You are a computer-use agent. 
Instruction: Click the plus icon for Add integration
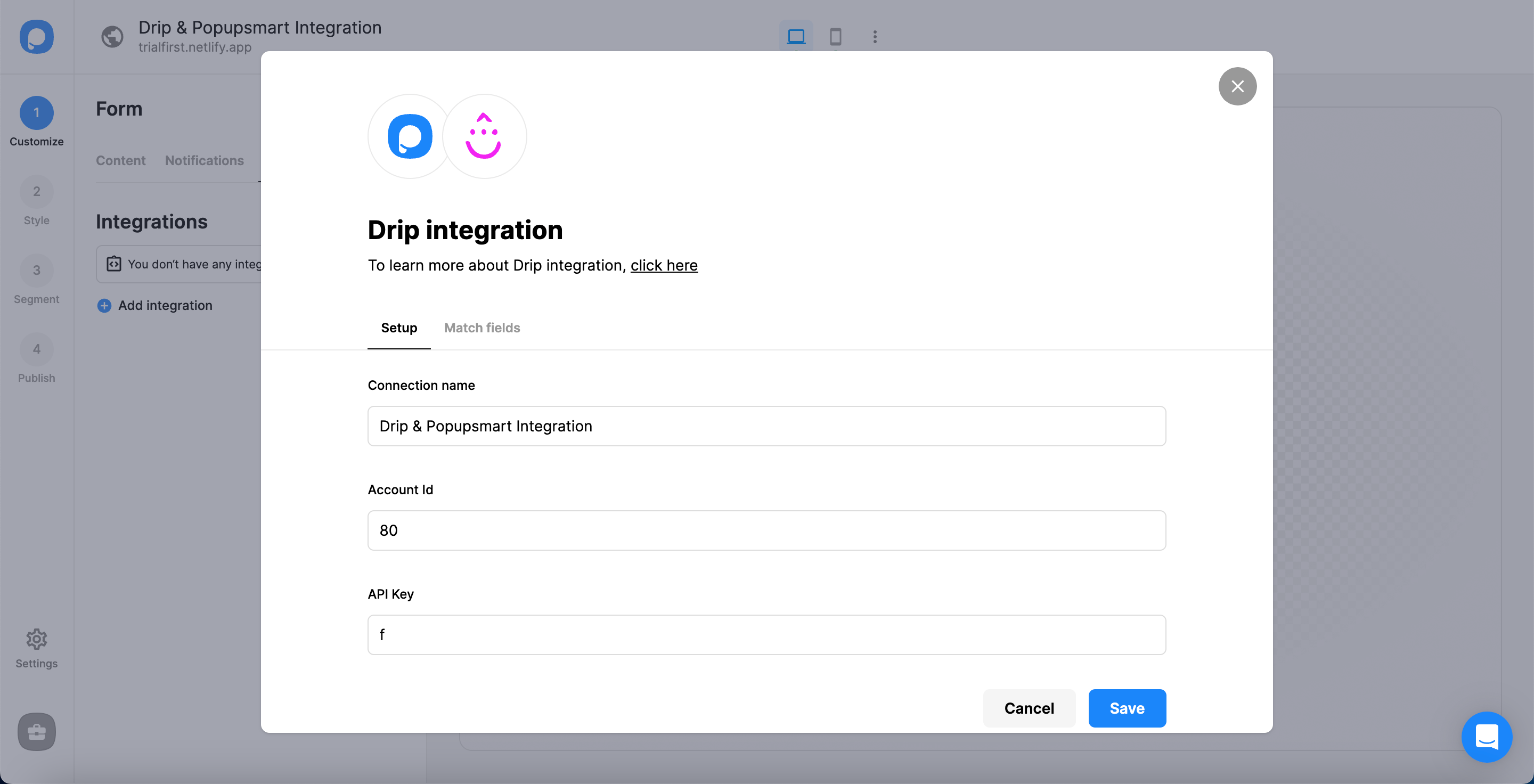104,305
